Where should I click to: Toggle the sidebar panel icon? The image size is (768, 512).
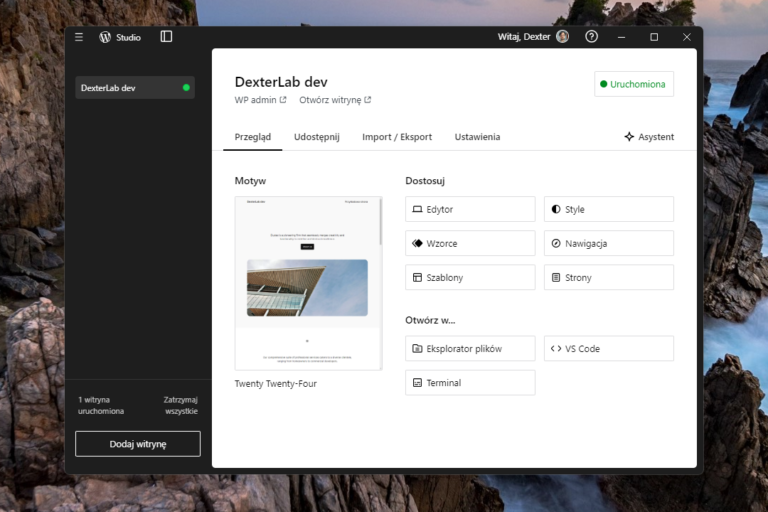166,36
